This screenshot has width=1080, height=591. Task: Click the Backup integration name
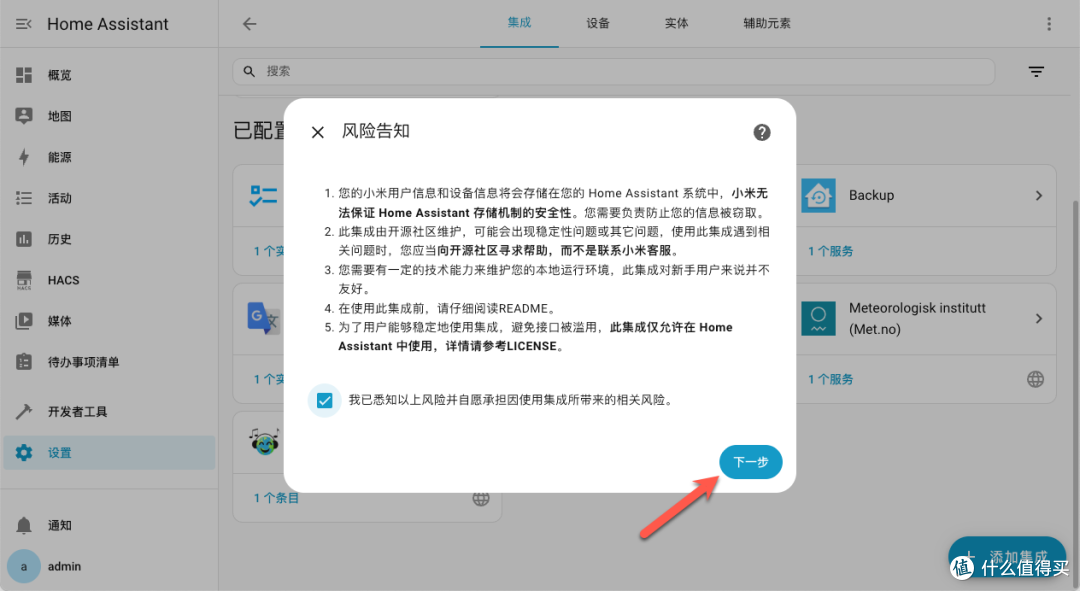(871, 196)
